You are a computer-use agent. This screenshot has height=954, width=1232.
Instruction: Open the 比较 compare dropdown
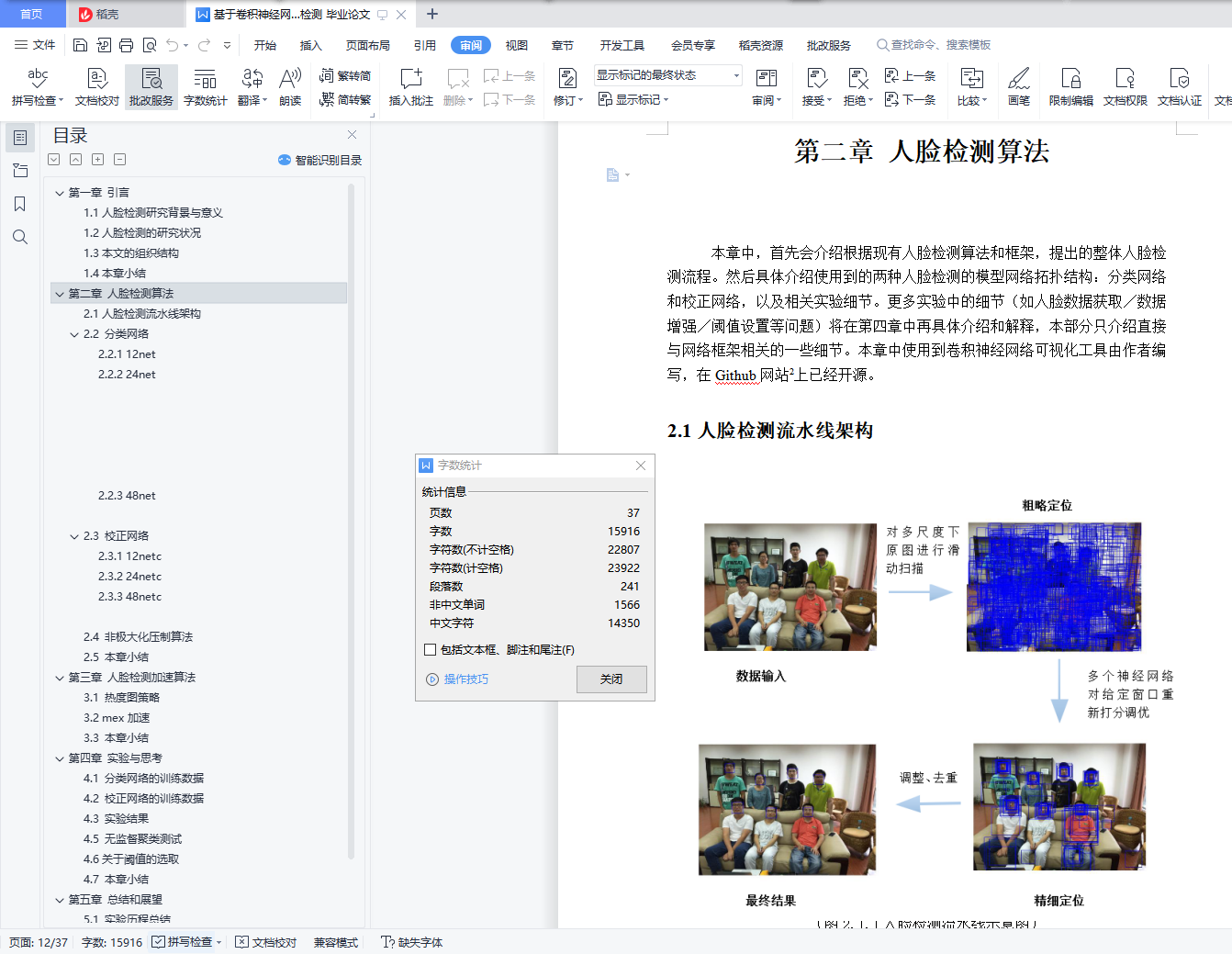click(971, 86)
